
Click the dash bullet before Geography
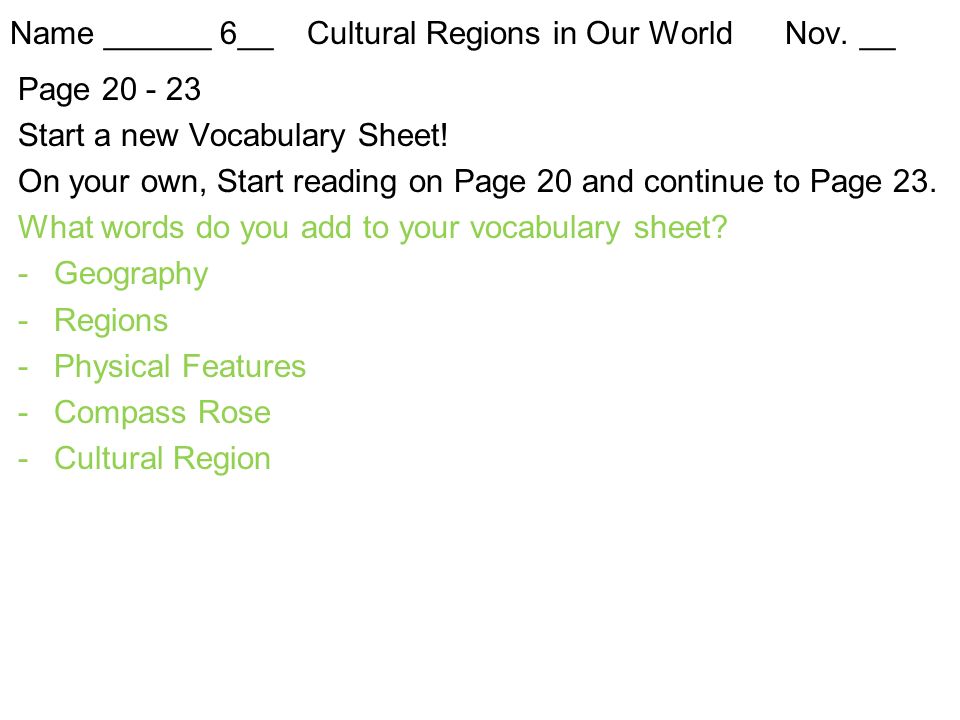[x=23, y=276]
